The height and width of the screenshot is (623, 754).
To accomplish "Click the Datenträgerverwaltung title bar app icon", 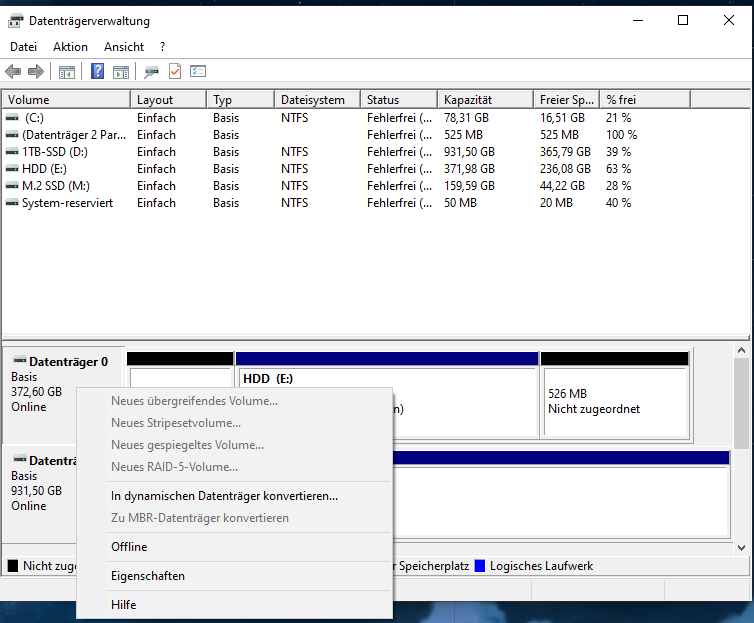I will [15, 21].
